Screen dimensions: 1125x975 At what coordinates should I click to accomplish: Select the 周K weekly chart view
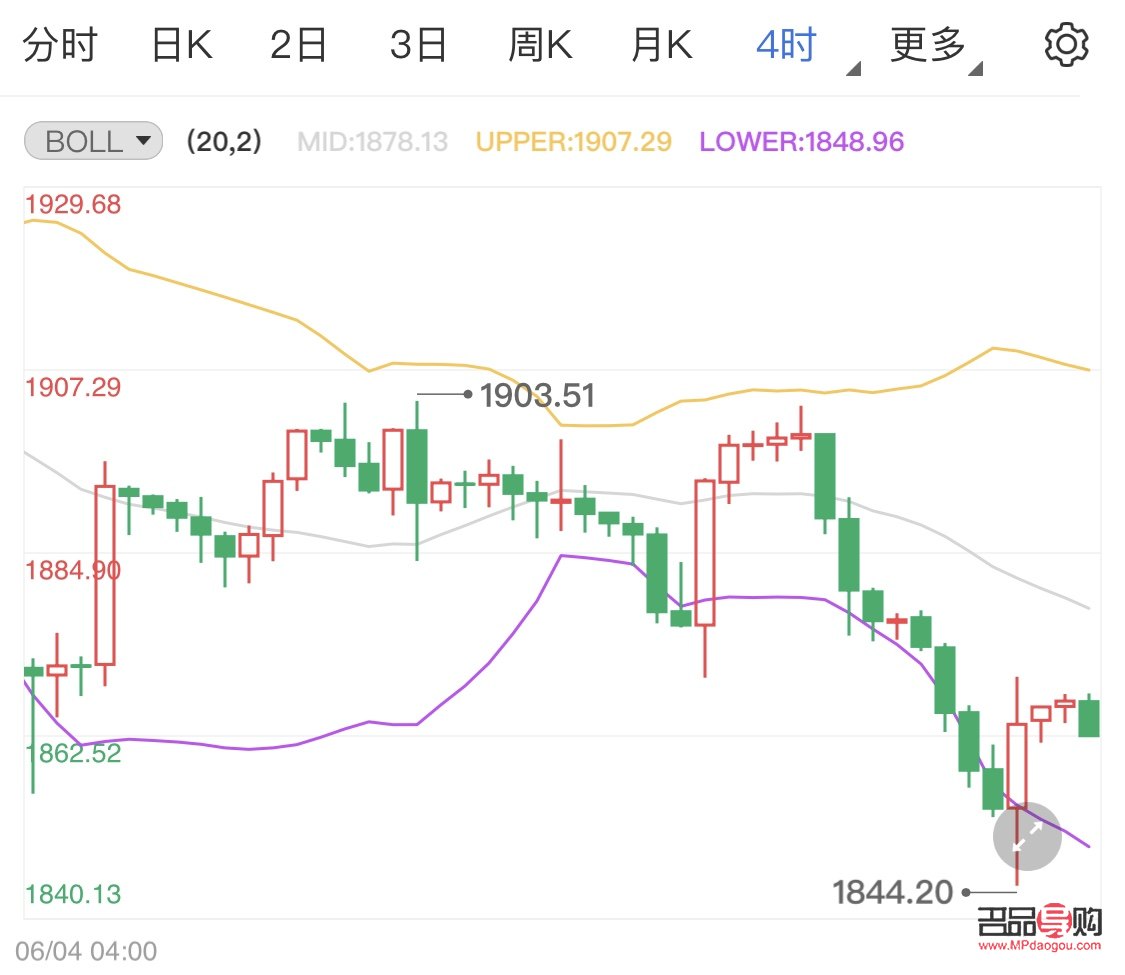click(x=539, y=43)
